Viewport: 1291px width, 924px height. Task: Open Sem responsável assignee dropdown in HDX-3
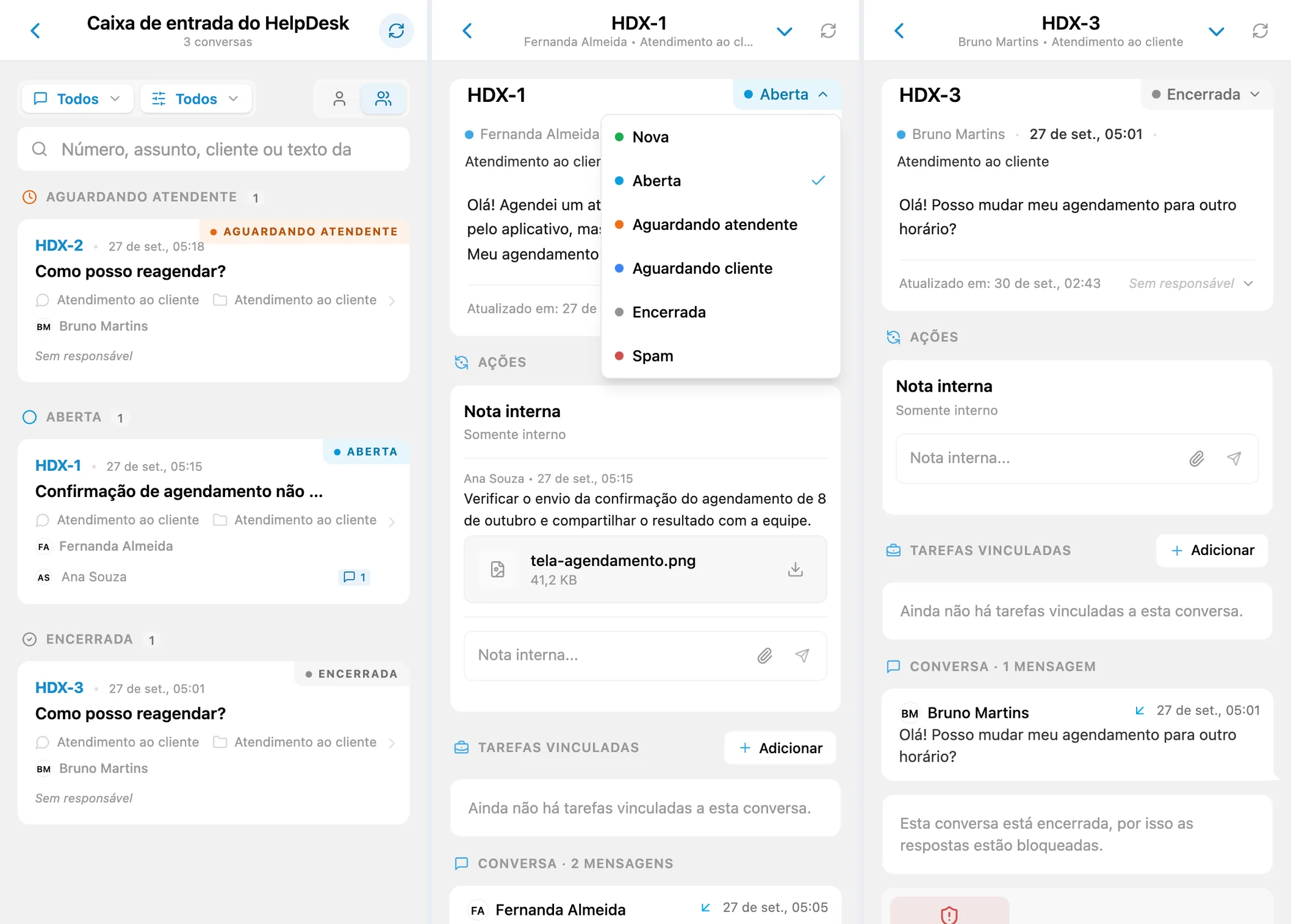click(x=1190, y=283)
